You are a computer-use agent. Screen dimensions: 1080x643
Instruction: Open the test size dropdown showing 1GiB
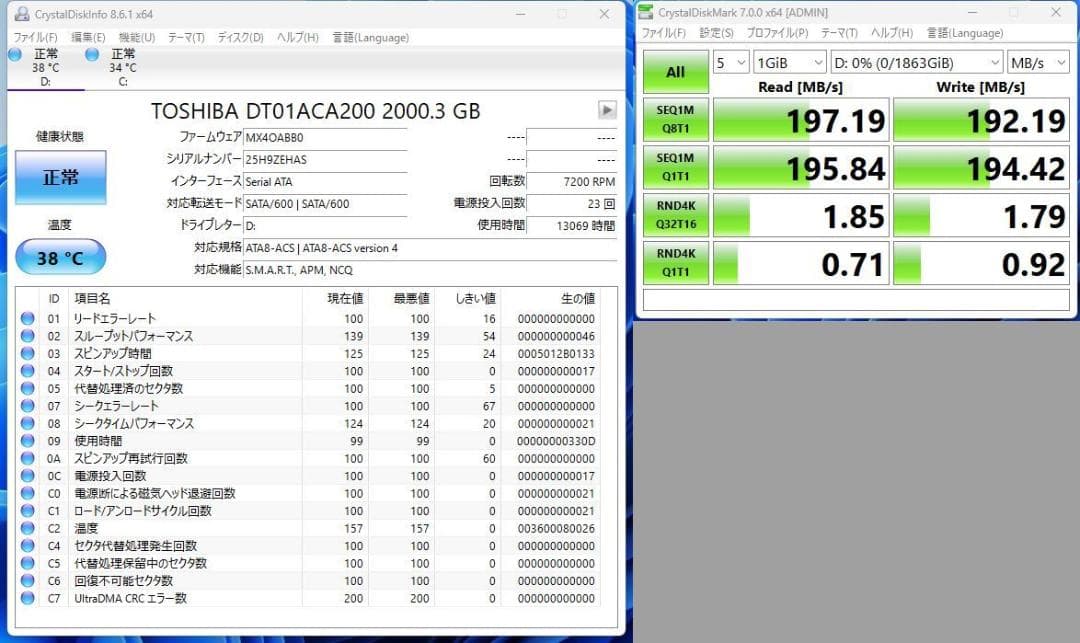click(x=788, y=62)
